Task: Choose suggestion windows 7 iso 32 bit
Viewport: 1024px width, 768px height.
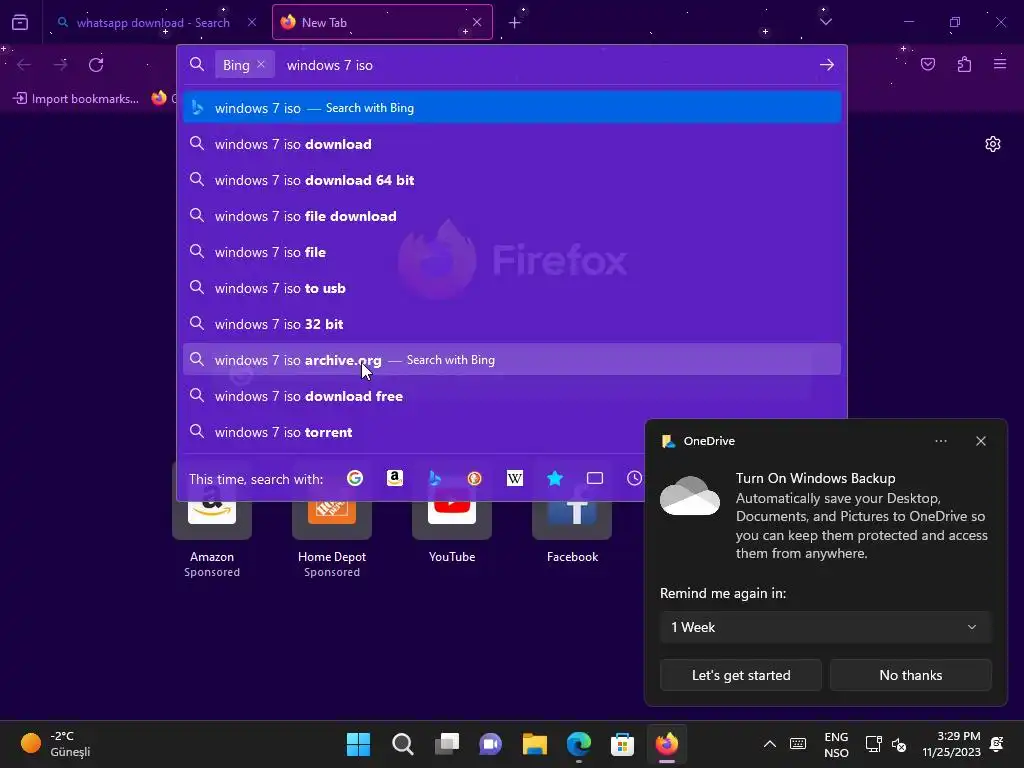Action: (x=512, y=324)
